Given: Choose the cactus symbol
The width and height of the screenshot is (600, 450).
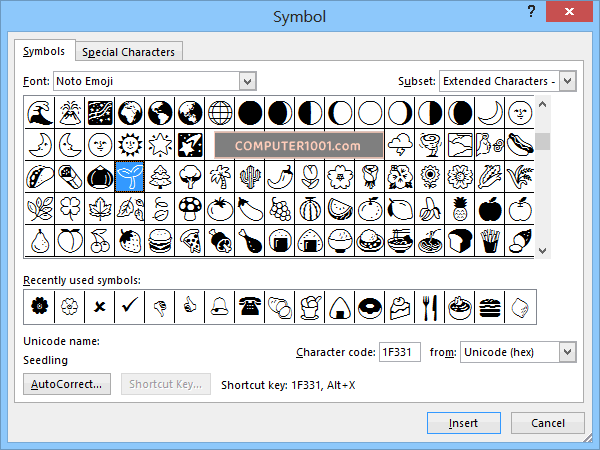Looking at the screenshot, I should point(250,177).
